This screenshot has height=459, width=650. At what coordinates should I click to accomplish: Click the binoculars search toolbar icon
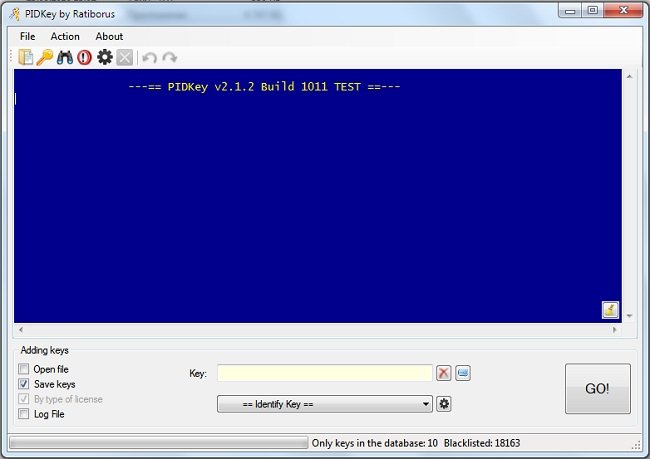[65, 57]
